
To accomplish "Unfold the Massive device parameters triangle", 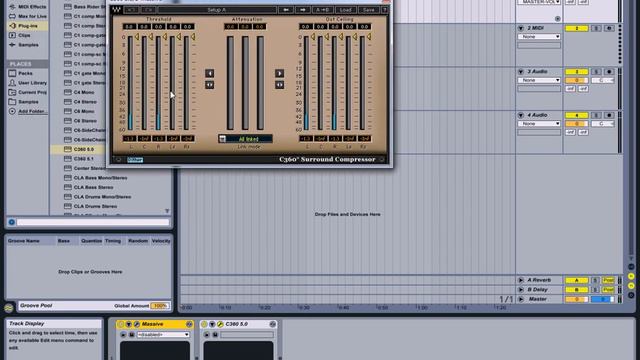I will pyautogui.click(x=129, y=324).
